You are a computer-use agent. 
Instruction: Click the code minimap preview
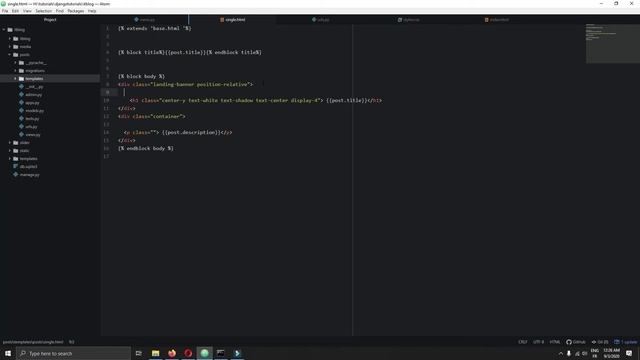click(613, 44)
